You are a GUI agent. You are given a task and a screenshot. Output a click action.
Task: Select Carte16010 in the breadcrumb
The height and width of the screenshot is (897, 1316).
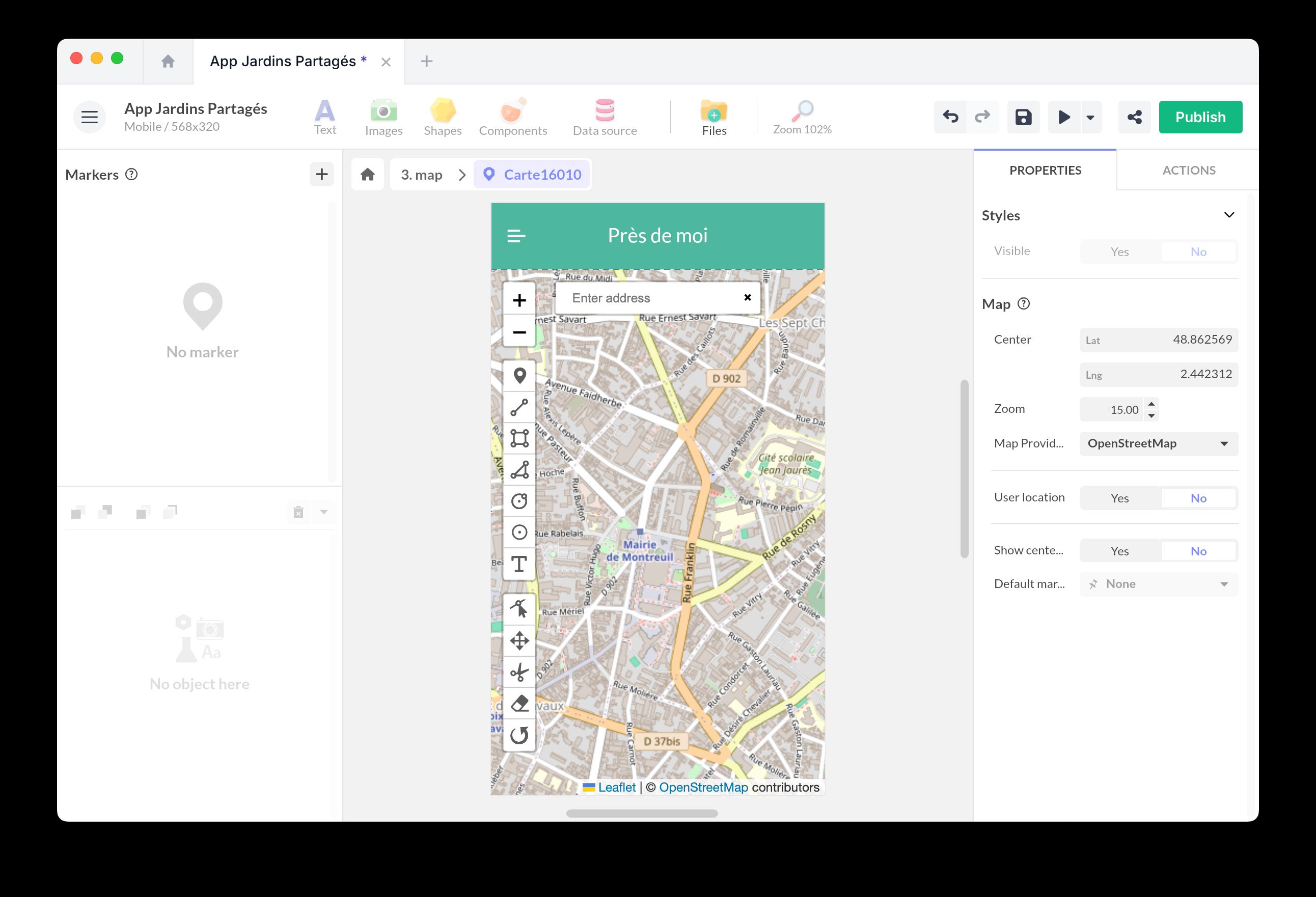pos(533,174)
